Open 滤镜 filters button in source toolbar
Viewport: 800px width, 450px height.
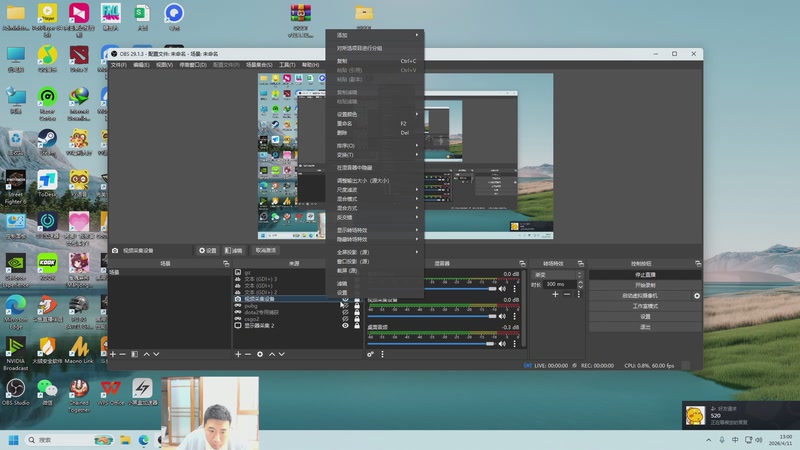[234, 251]
